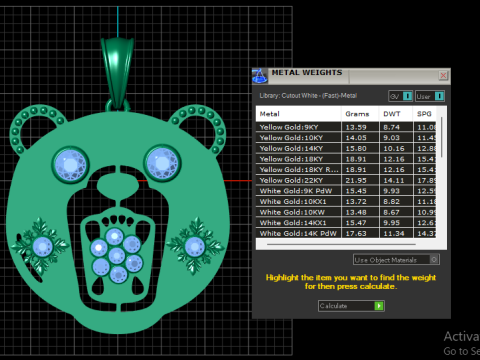Select the bear's left eye gemstone
The width and height of the screenshot is (480, 360).
(70, 165)
